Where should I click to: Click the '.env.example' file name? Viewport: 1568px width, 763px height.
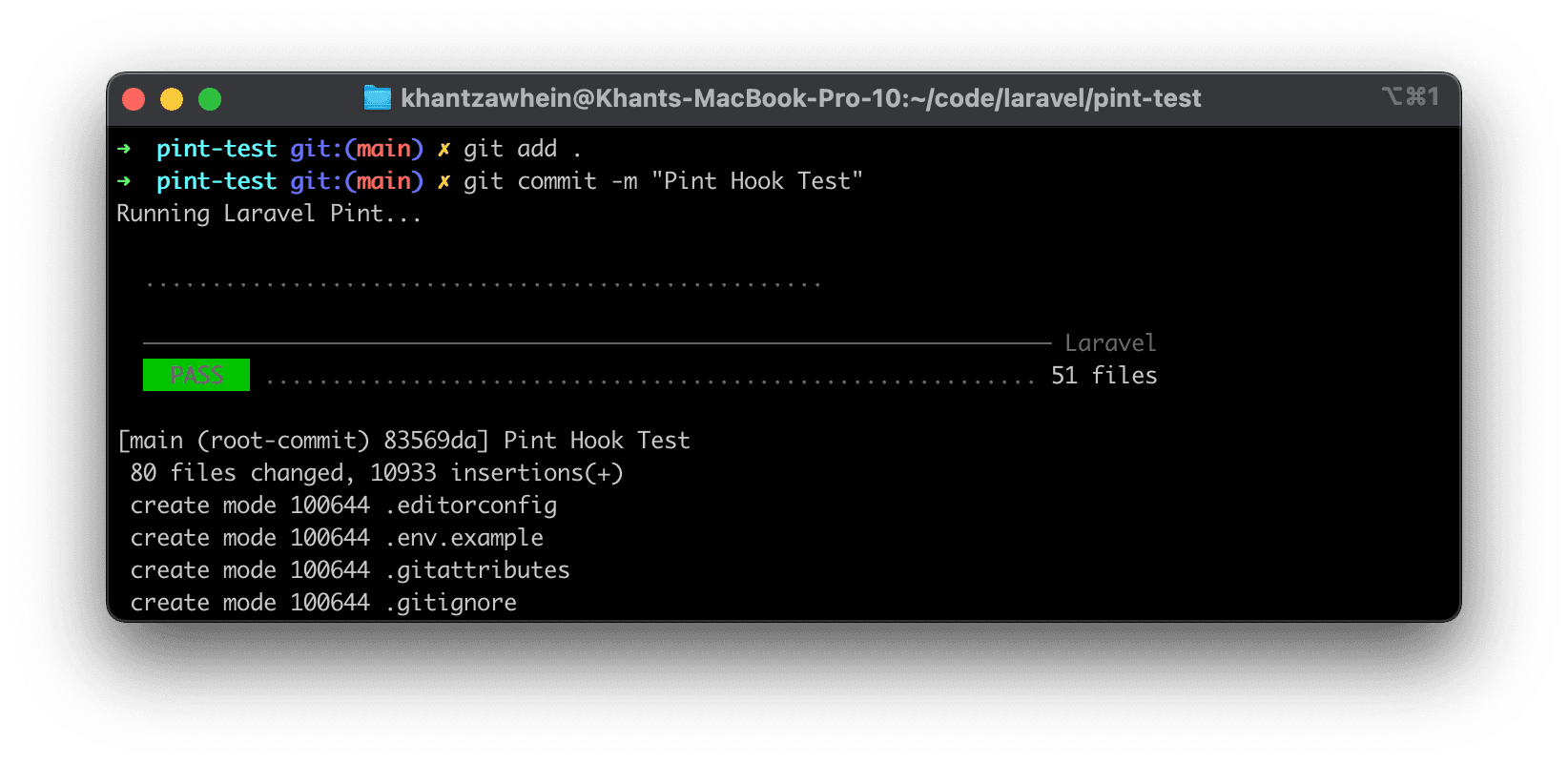pos(464,538)
